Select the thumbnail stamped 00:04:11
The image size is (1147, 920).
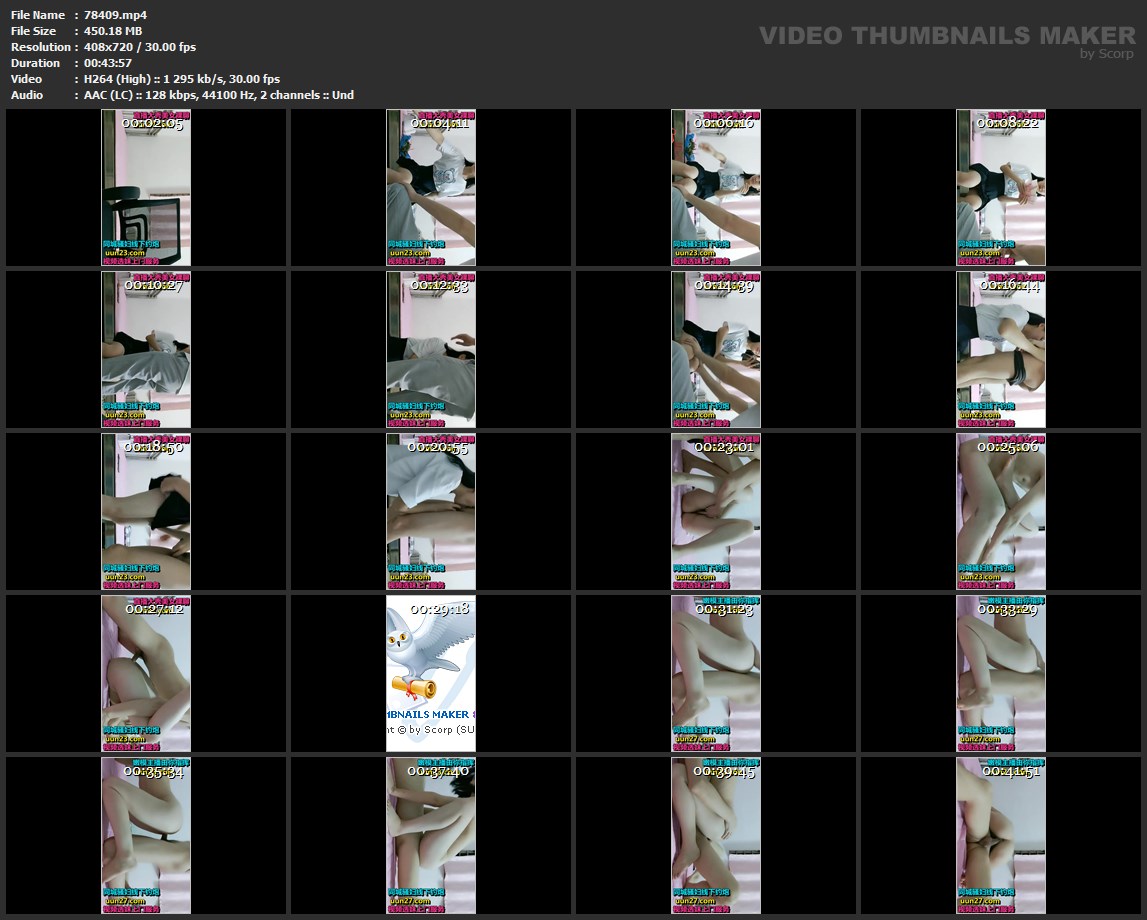pyautogui.click(x=431, y=187)
